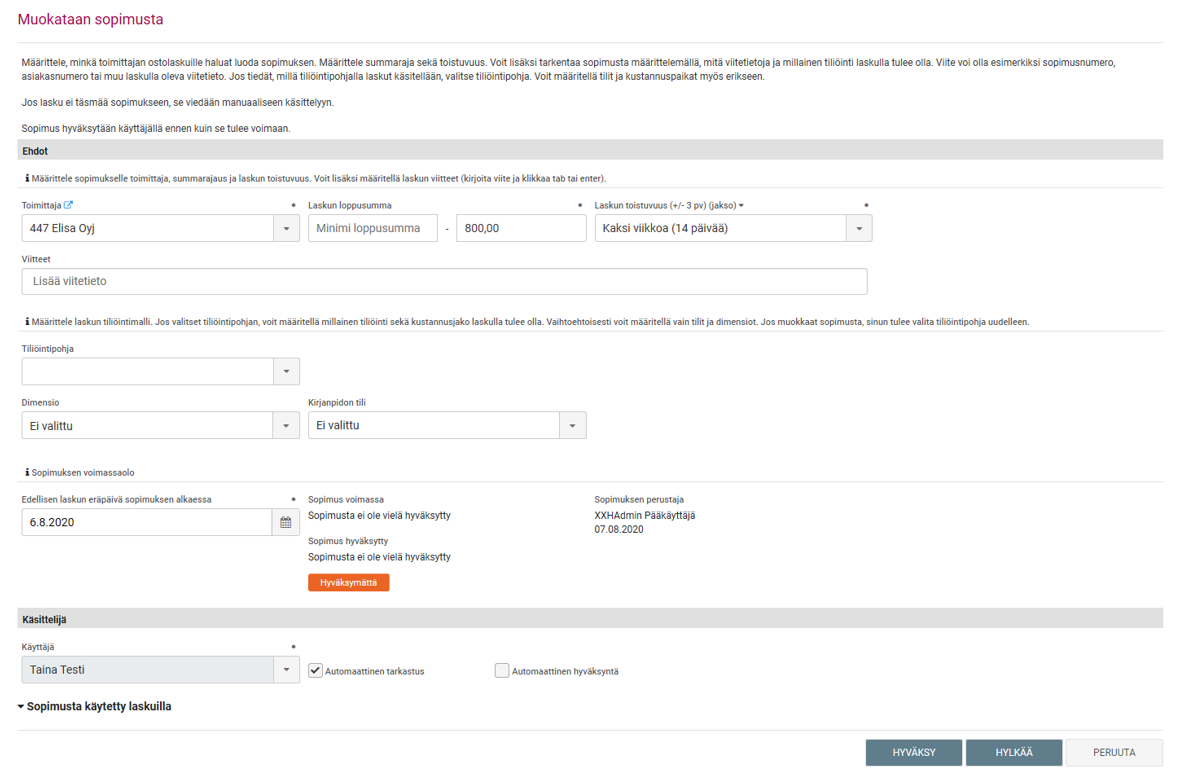
Task: Open the Toimittaja supplier dropdown
Action: [x=286, y=228]
